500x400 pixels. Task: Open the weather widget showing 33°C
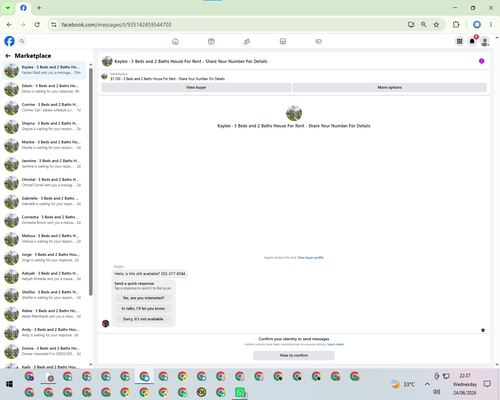point(403,384)
